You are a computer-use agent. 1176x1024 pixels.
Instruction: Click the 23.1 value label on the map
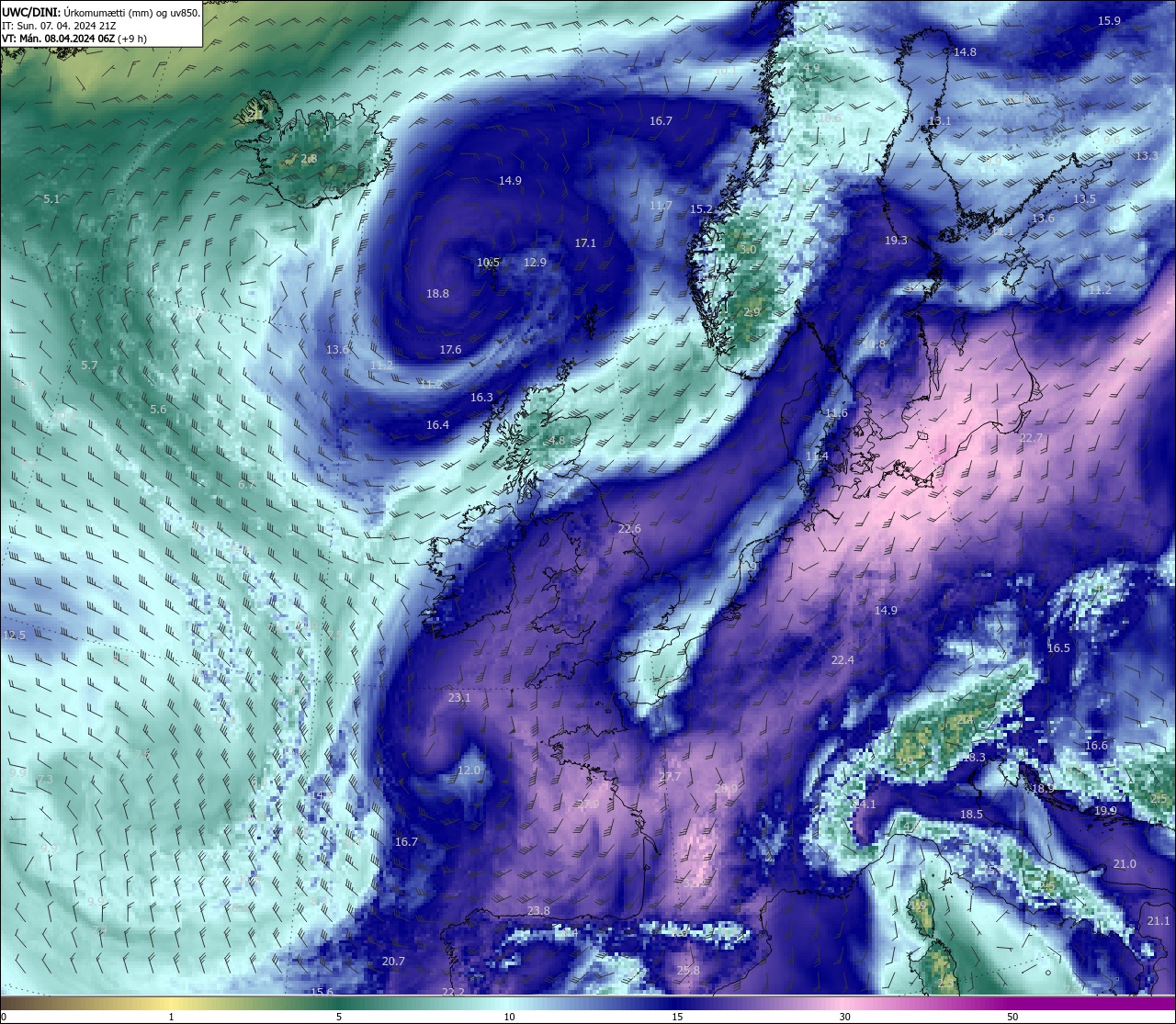(x=458, y=698)
